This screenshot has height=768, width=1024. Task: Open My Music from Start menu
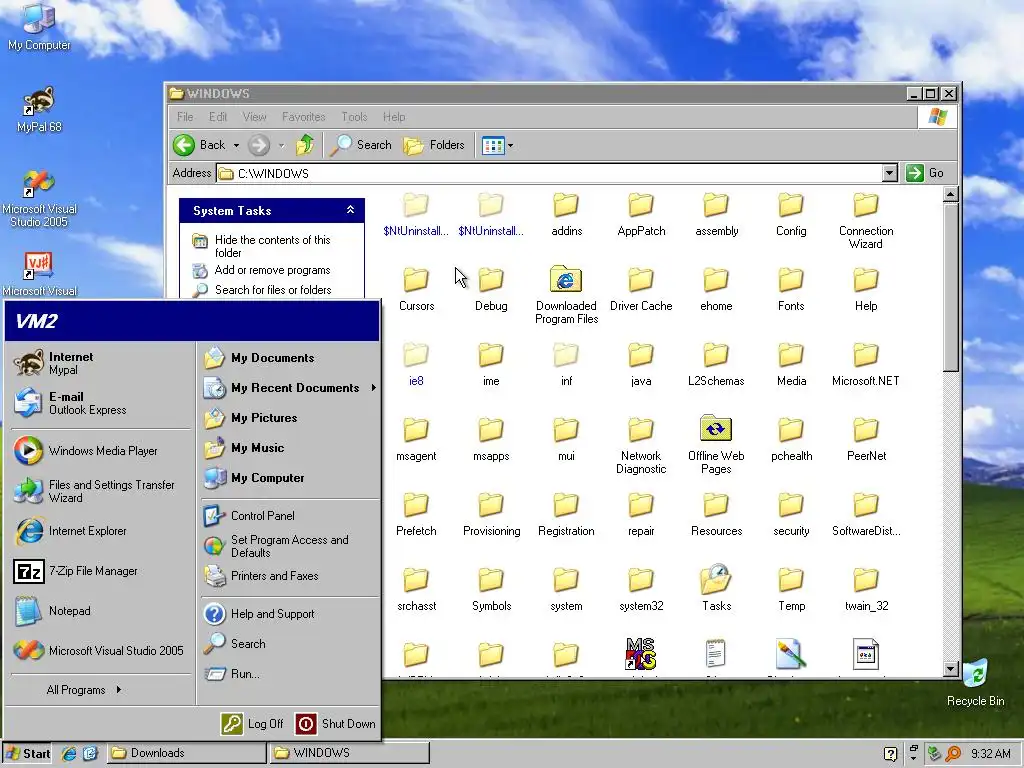(289, 448)
